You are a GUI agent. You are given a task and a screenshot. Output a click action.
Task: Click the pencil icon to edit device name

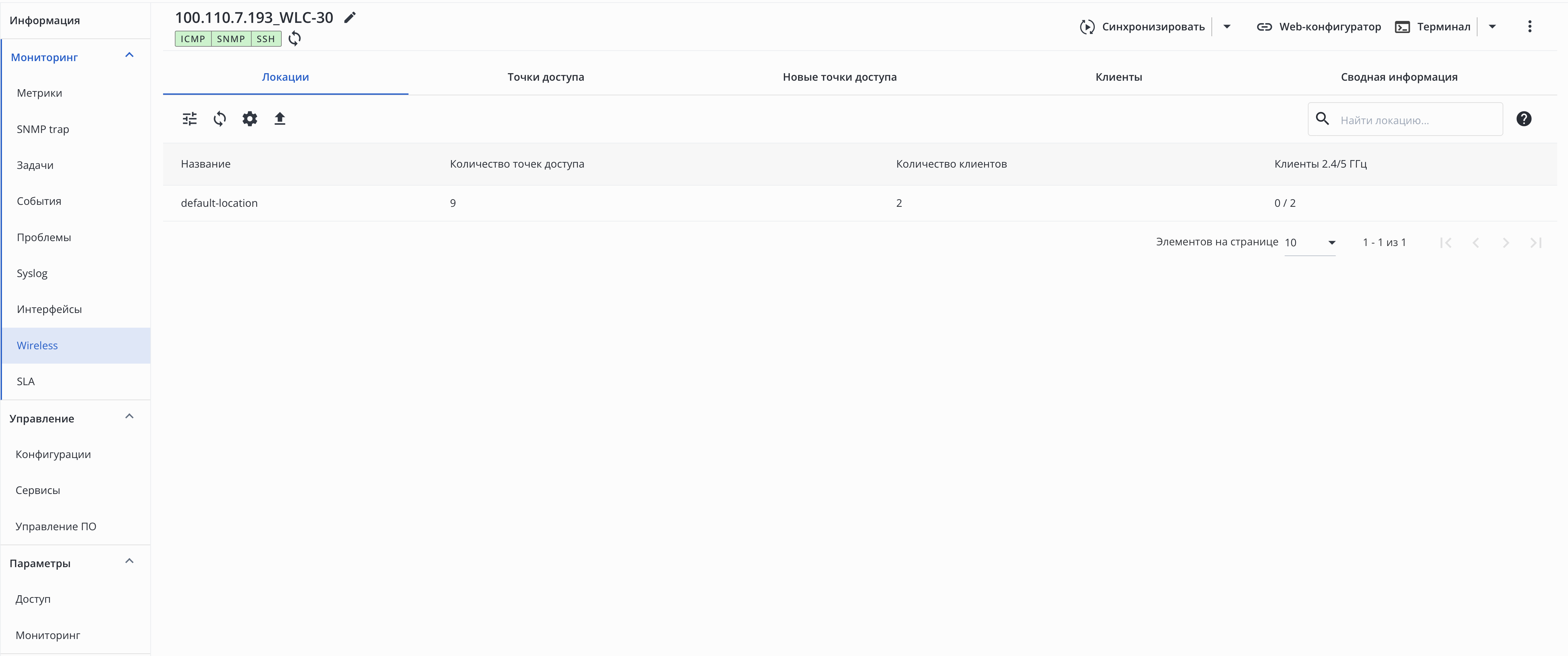tap(350, 18)
